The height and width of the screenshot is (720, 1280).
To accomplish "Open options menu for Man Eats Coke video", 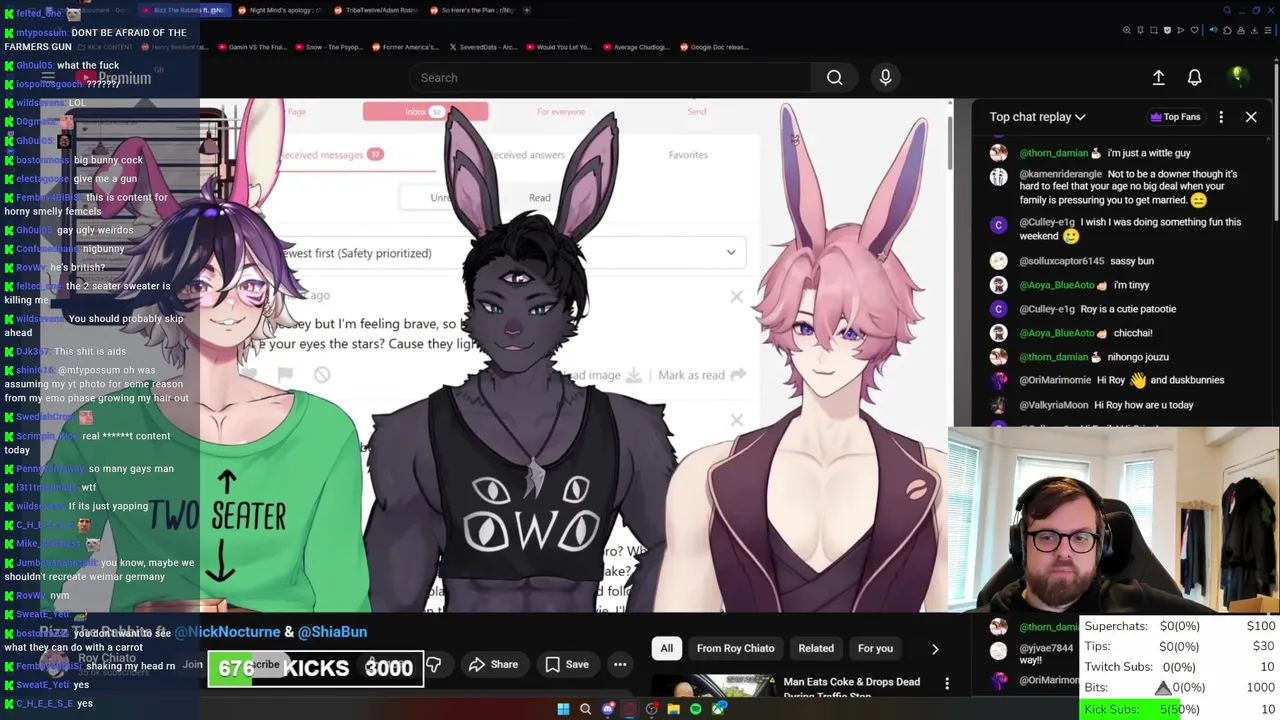I will pyautogui.click(x=947, y=684).
